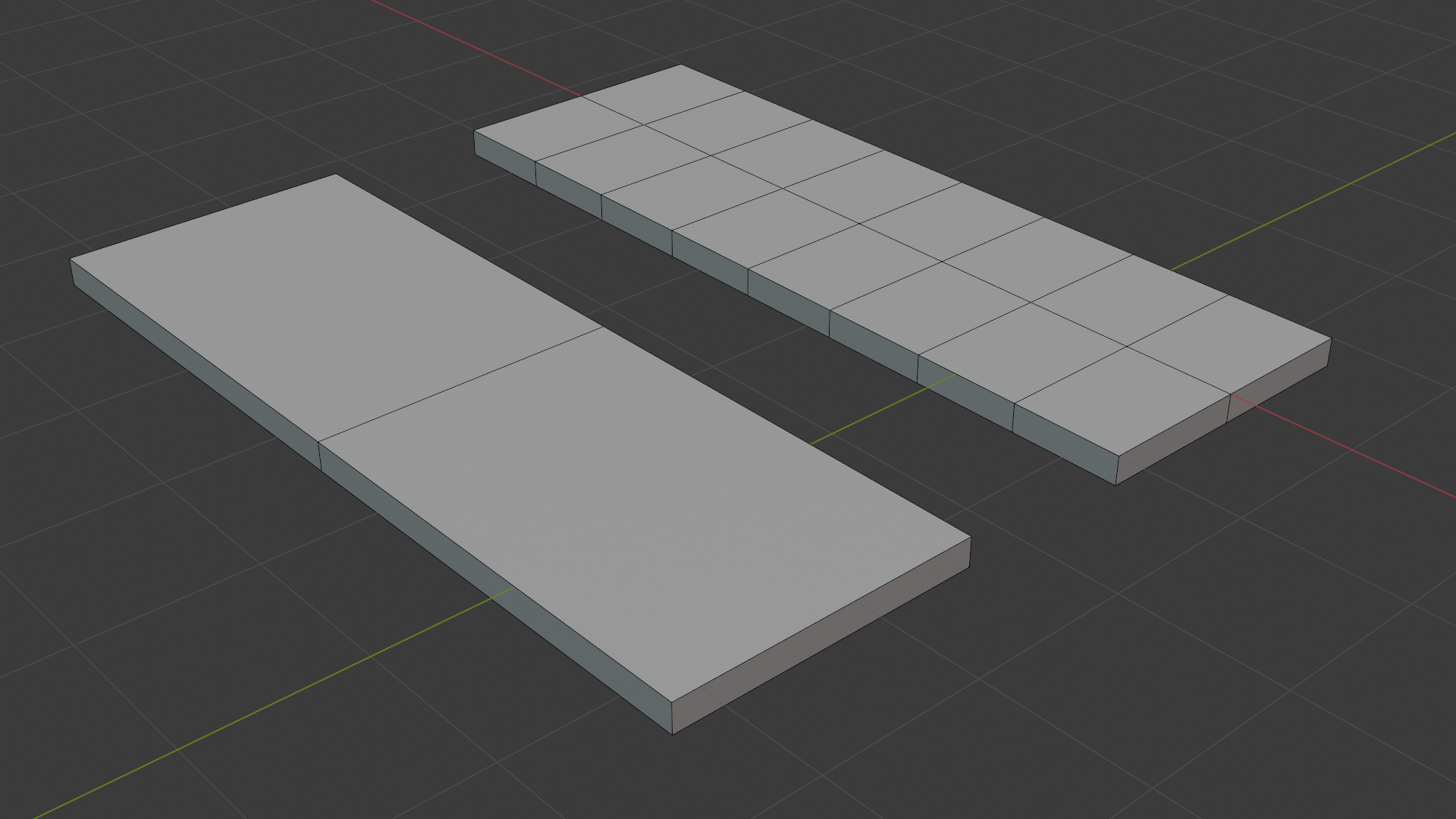Click far short top edge of large slab
The image size is (1456, 819).
click(203, 217)
